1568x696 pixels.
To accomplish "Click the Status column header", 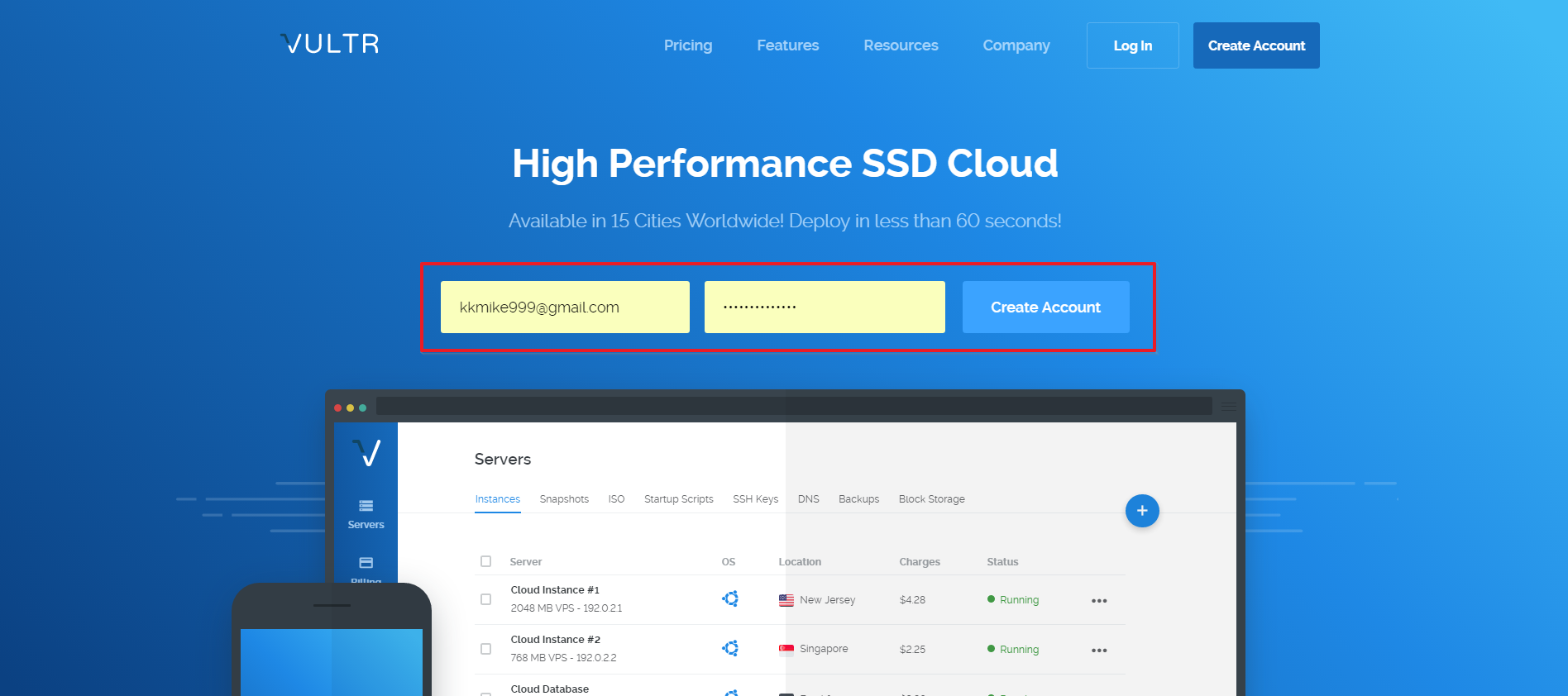I will click(1002, 562).
